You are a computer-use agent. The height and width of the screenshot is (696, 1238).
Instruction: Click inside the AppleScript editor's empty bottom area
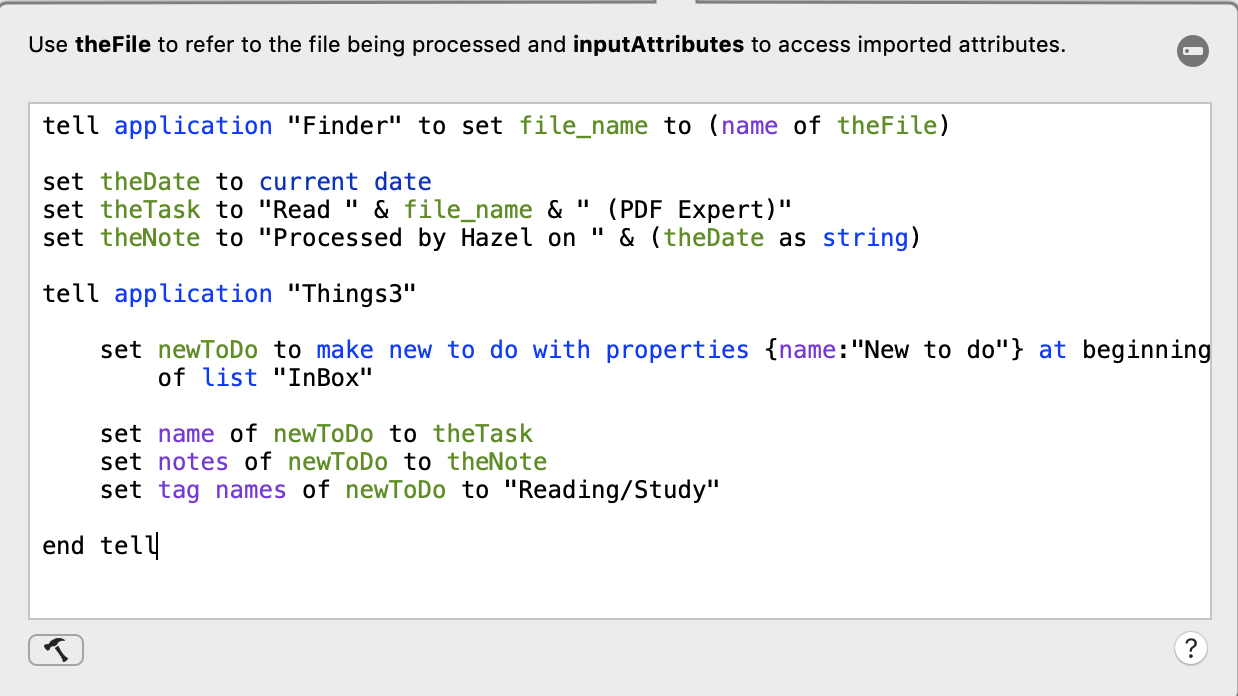[620, 590]
